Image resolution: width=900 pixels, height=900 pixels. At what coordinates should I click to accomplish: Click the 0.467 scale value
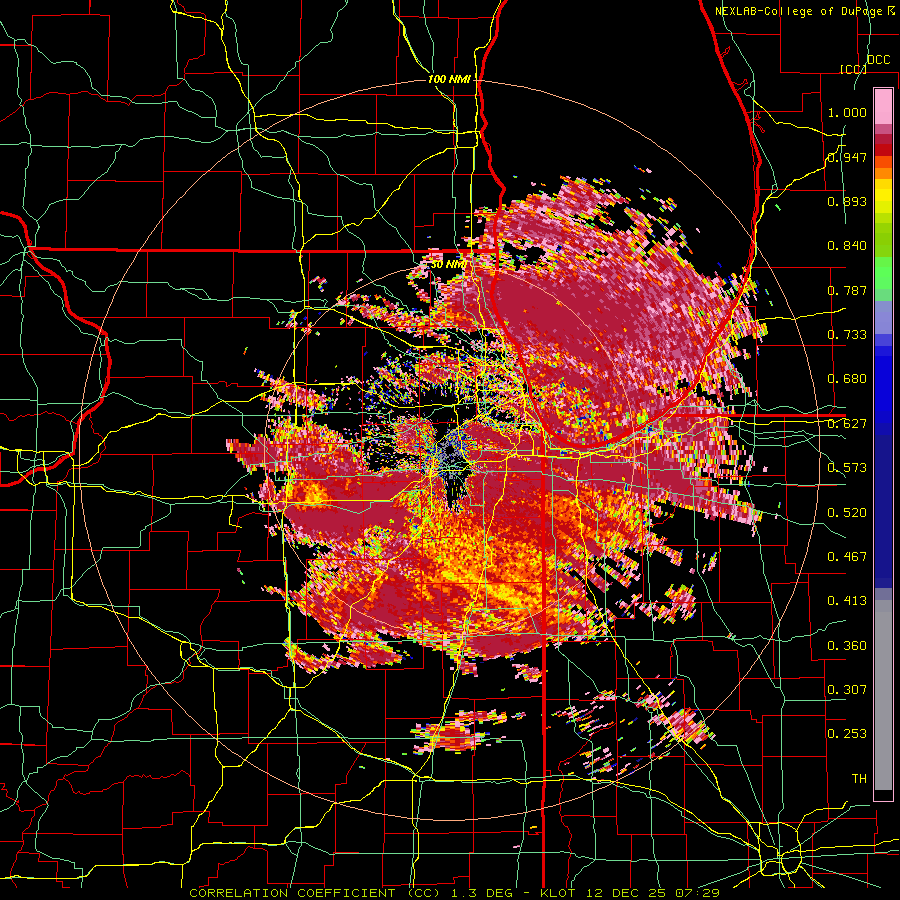847,557
